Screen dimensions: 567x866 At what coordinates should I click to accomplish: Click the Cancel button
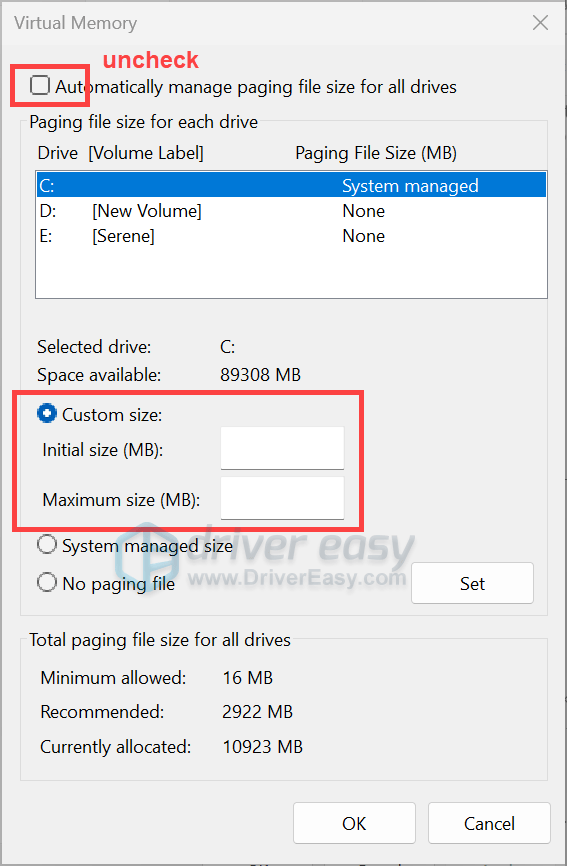tap(489, 823)
